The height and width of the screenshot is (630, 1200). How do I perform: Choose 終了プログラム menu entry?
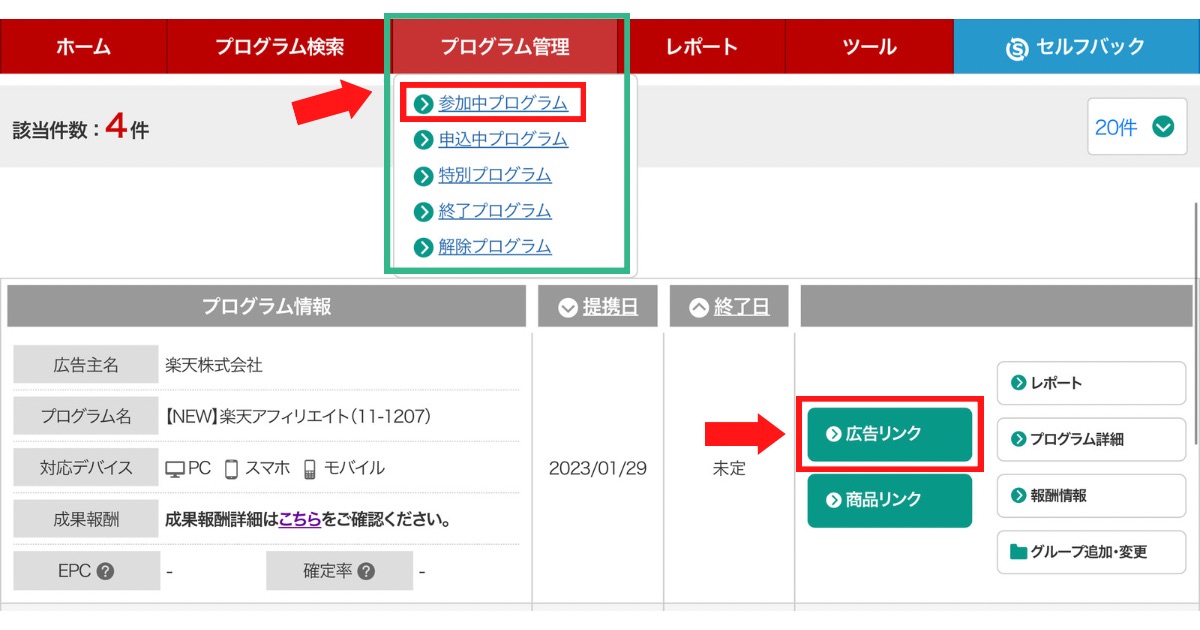(x=495, y=211)
